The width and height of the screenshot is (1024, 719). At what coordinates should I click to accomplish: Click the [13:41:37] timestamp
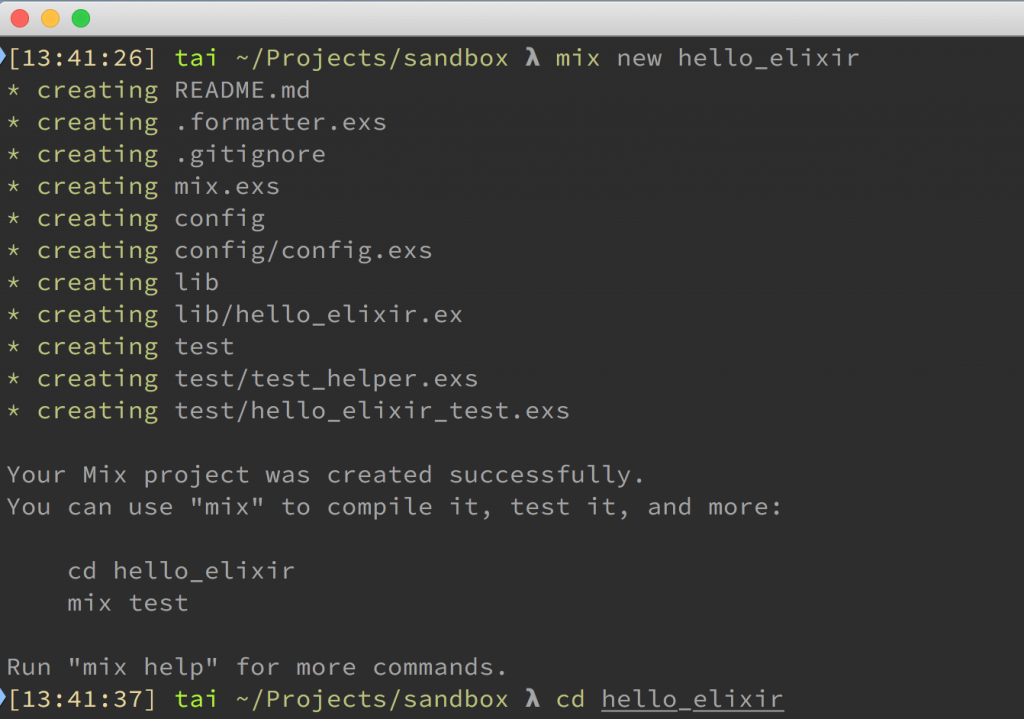tap(82, 699)
